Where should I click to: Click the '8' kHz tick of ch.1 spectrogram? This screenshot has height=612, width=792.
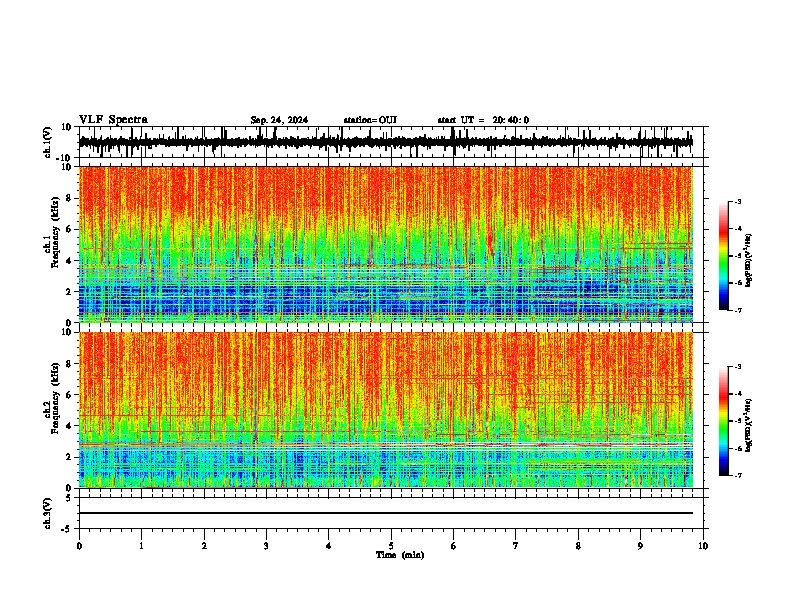pos(70,198)
